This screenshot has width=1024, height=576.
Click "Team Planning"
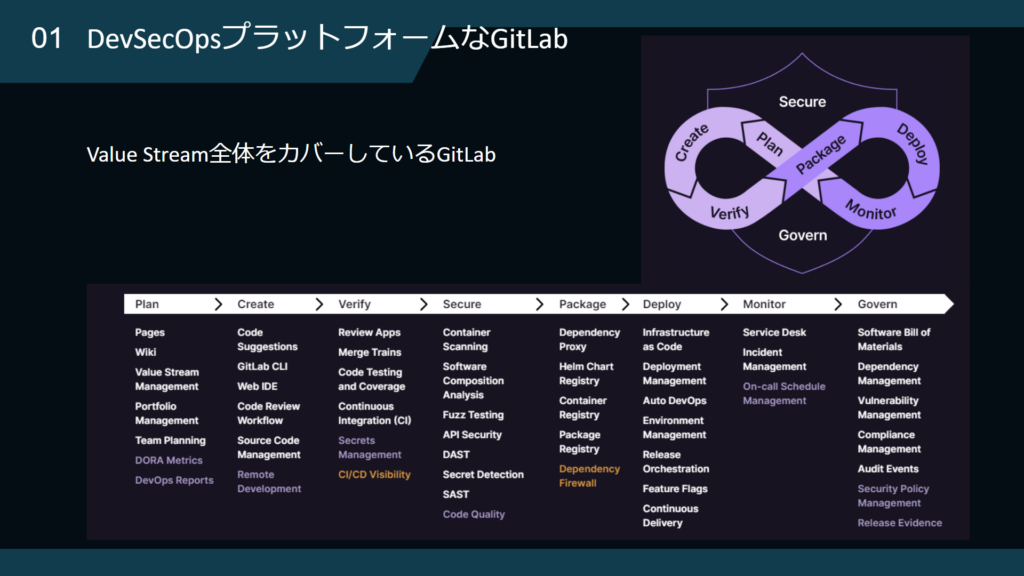tap(170, 440)
